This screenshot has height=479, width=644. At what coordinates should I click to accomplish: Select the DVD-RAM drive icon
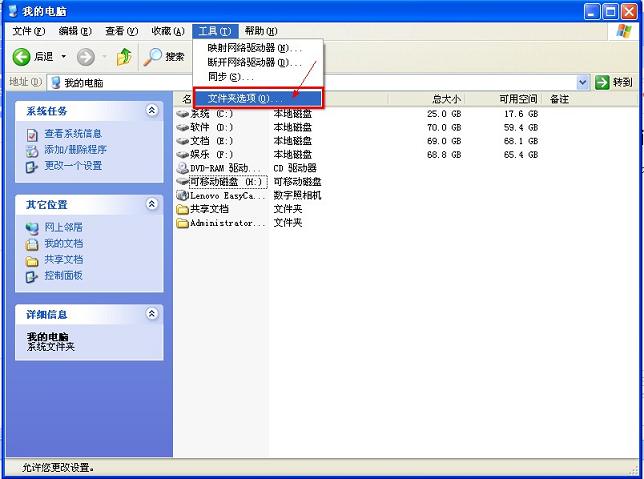(182, 168)
